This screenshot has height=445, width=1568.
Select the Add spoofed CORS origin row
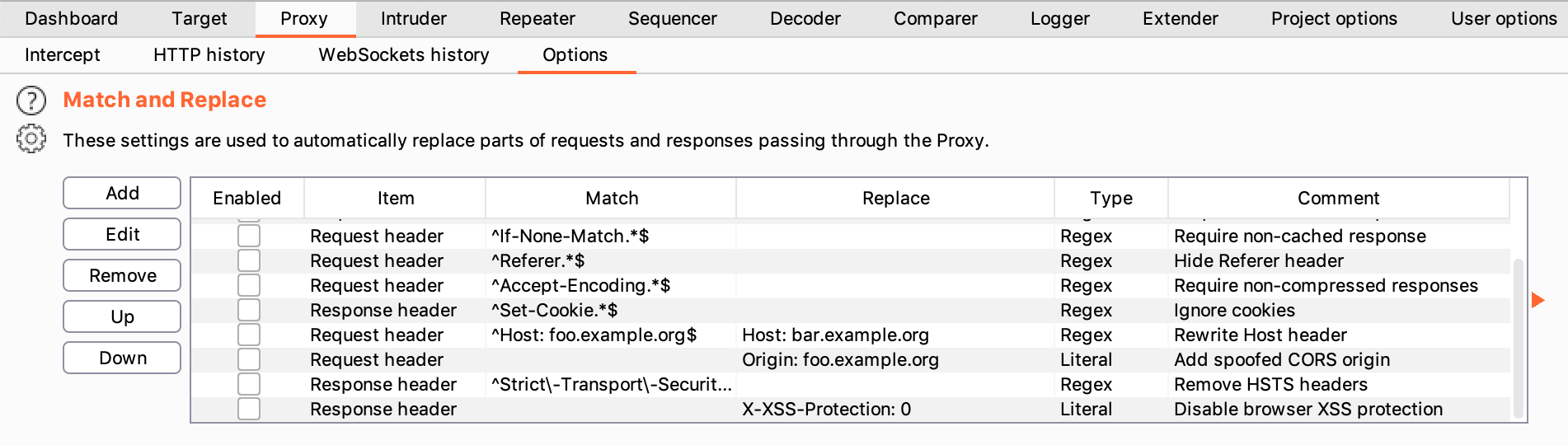(x=840, y=360)
